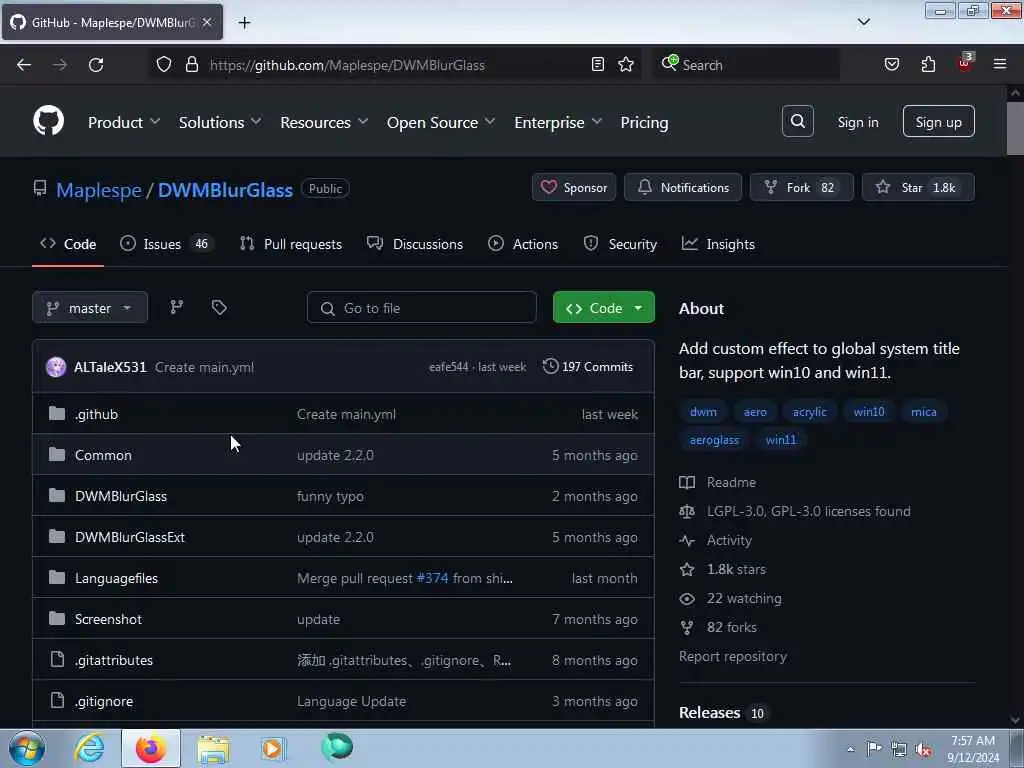Click Sign in link
The width and height of the screenshot is (1024, 768).
[x=857, y=122]
